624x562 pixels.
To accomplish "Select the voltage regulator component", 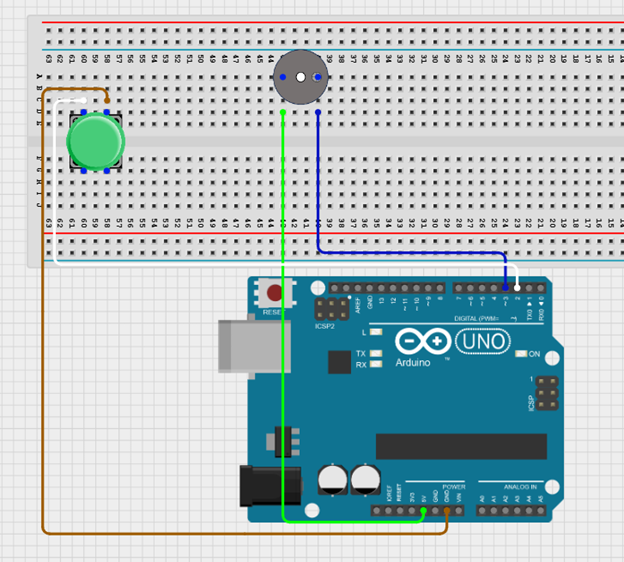I will pyautogui.click(x=283, y=441).
